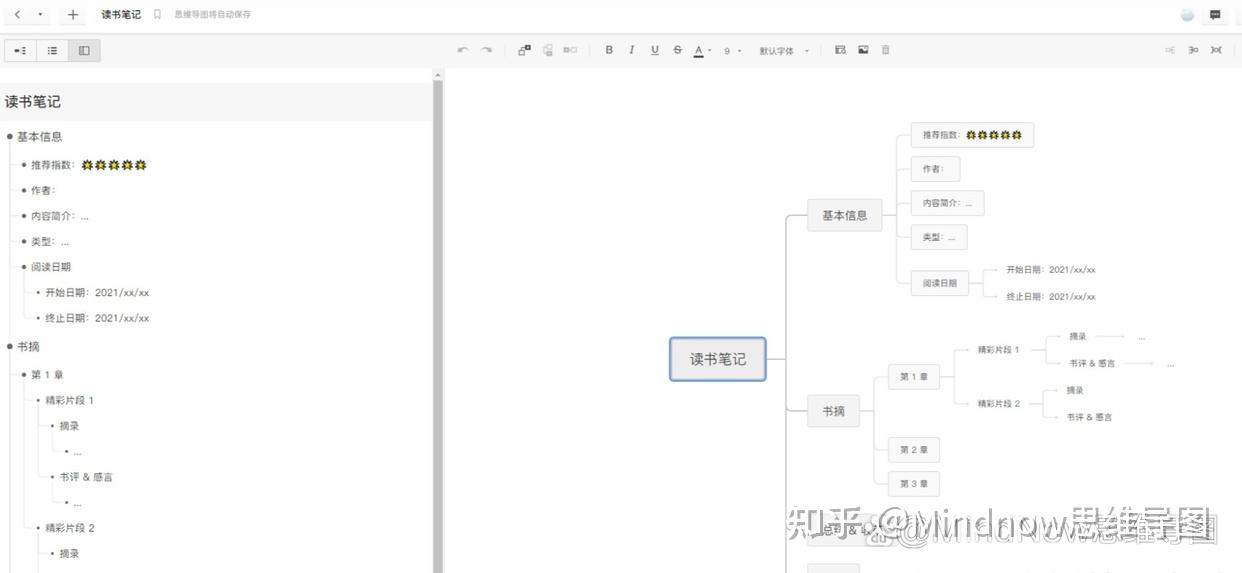1242x573 pixels.
Task: Select 类型 row in the outline
Action: point(50,241)
